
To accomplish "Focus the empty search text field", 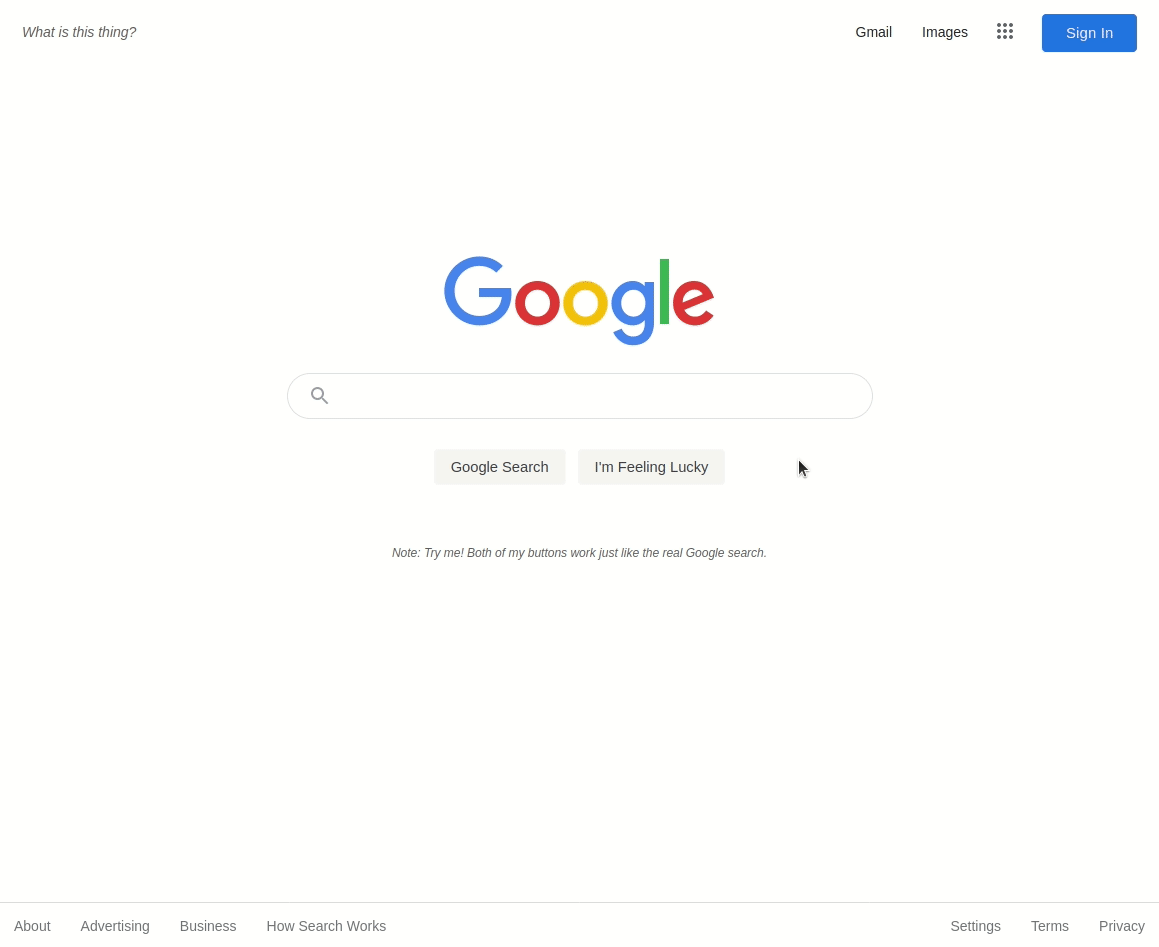I will point(580,396).
